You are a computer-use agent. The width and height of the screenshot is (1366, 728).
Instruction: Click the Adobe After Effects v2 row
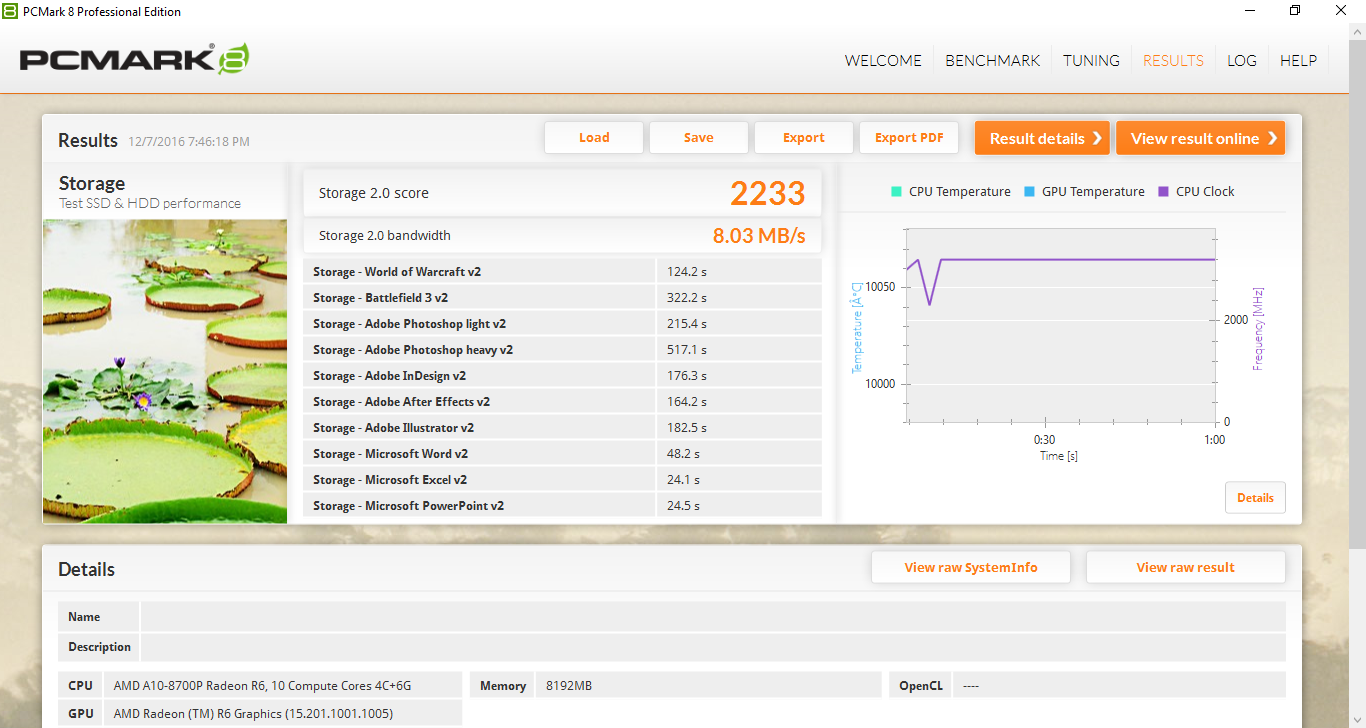pyautogui.click(x=562, y=401)
